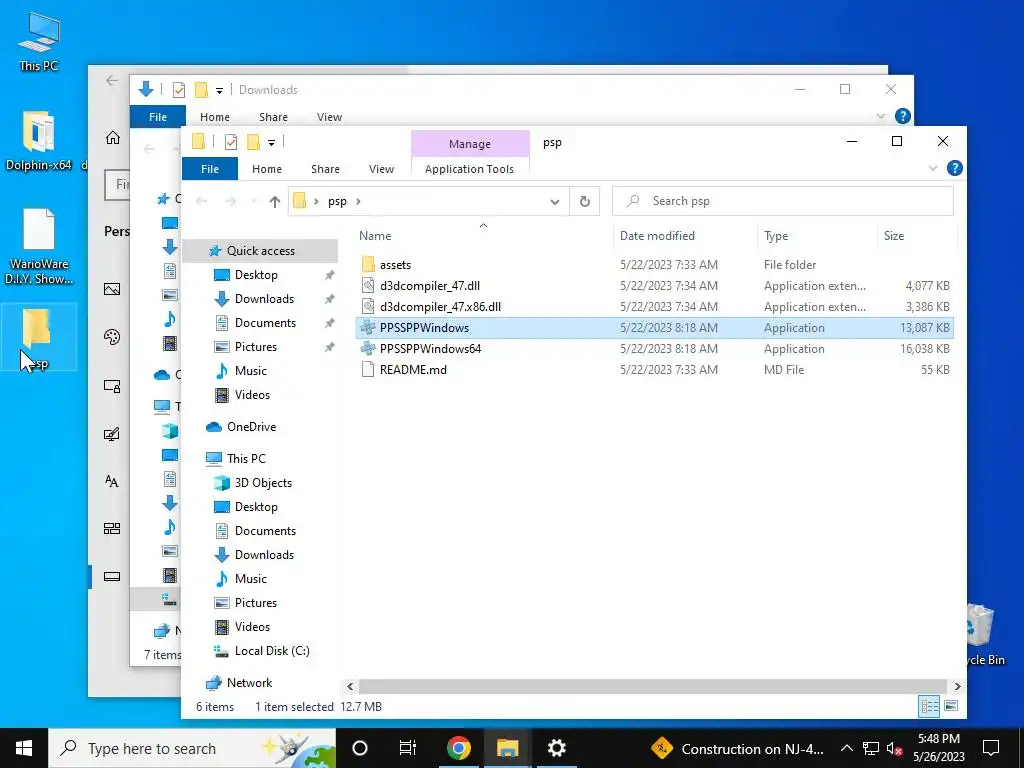
Task: Click the View tab in Downloads window
Action: 329,117
